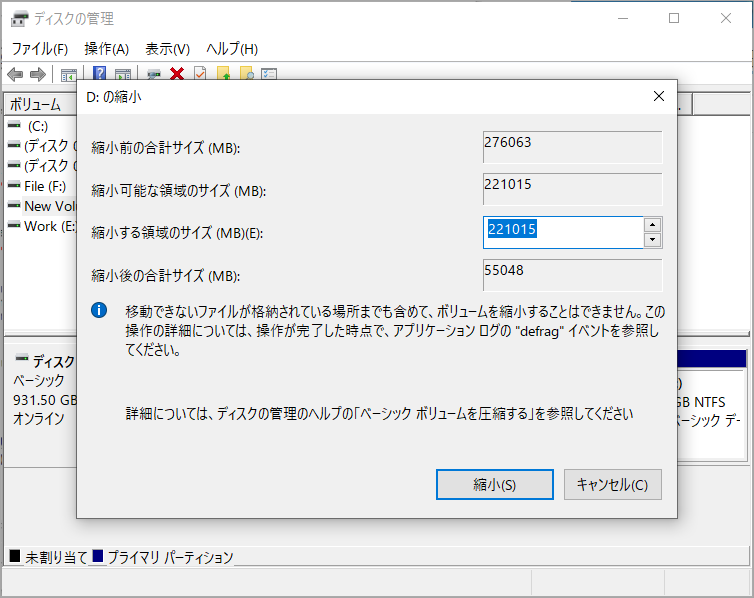This screenshot has height=598, width=754.
Task: Click the connect disk drive toolbar icon
Action: click(154, 74)
